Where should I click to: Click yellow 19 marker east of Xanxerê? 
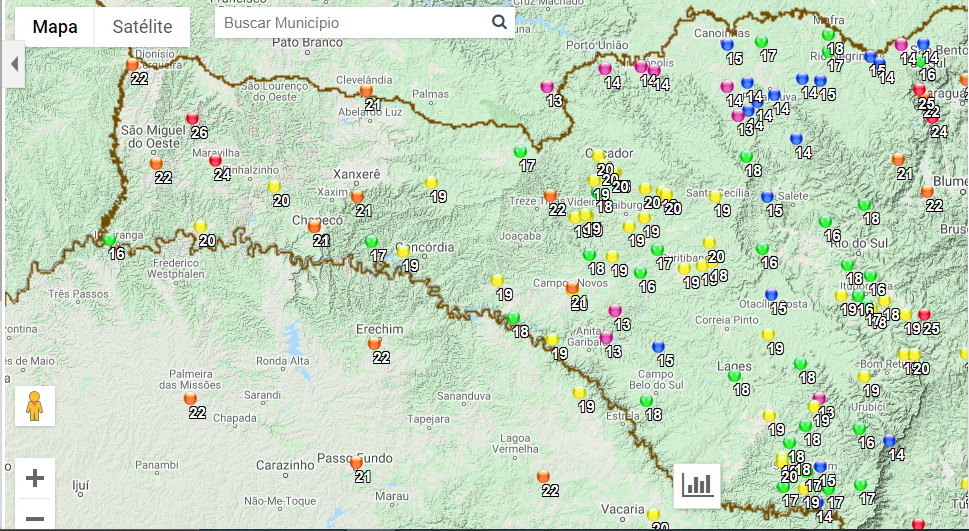(x=431, y=183)
